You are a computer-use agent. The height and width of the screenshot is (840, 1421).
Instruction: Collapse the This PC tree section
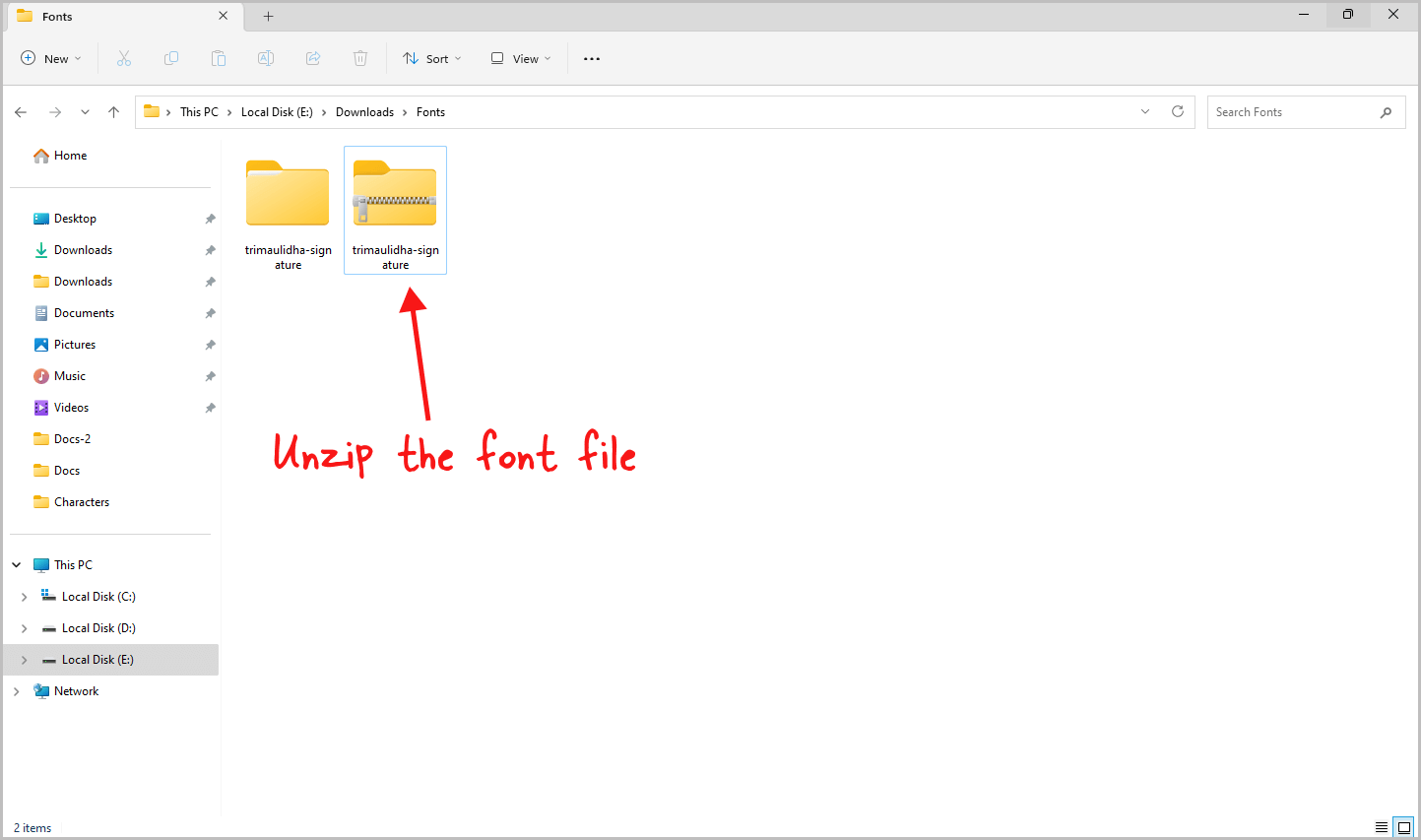[x=16, y=564]
